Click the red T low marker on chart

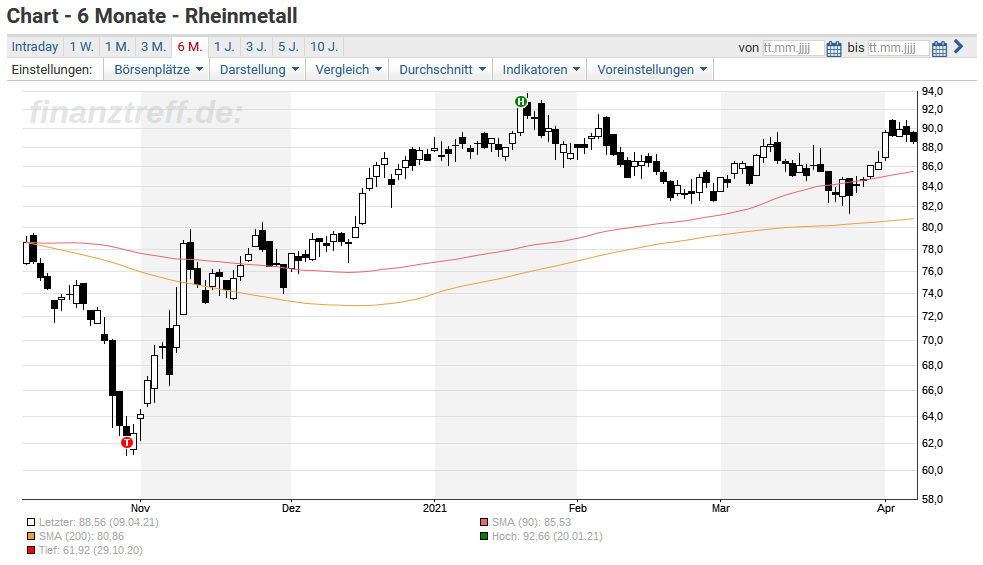pos(127,443)
